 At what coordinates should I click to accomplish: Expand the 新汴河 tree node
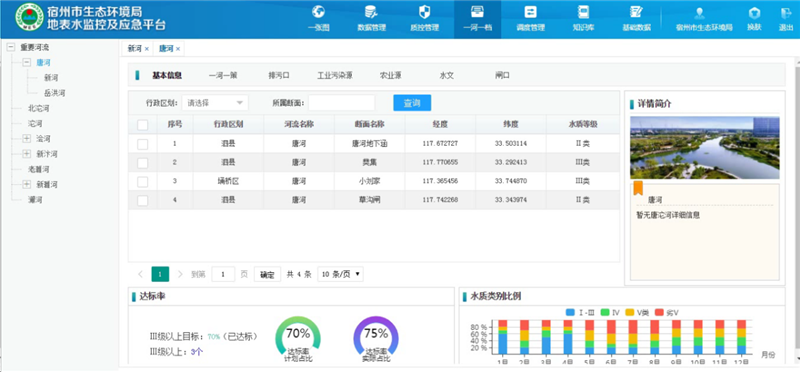27,154
